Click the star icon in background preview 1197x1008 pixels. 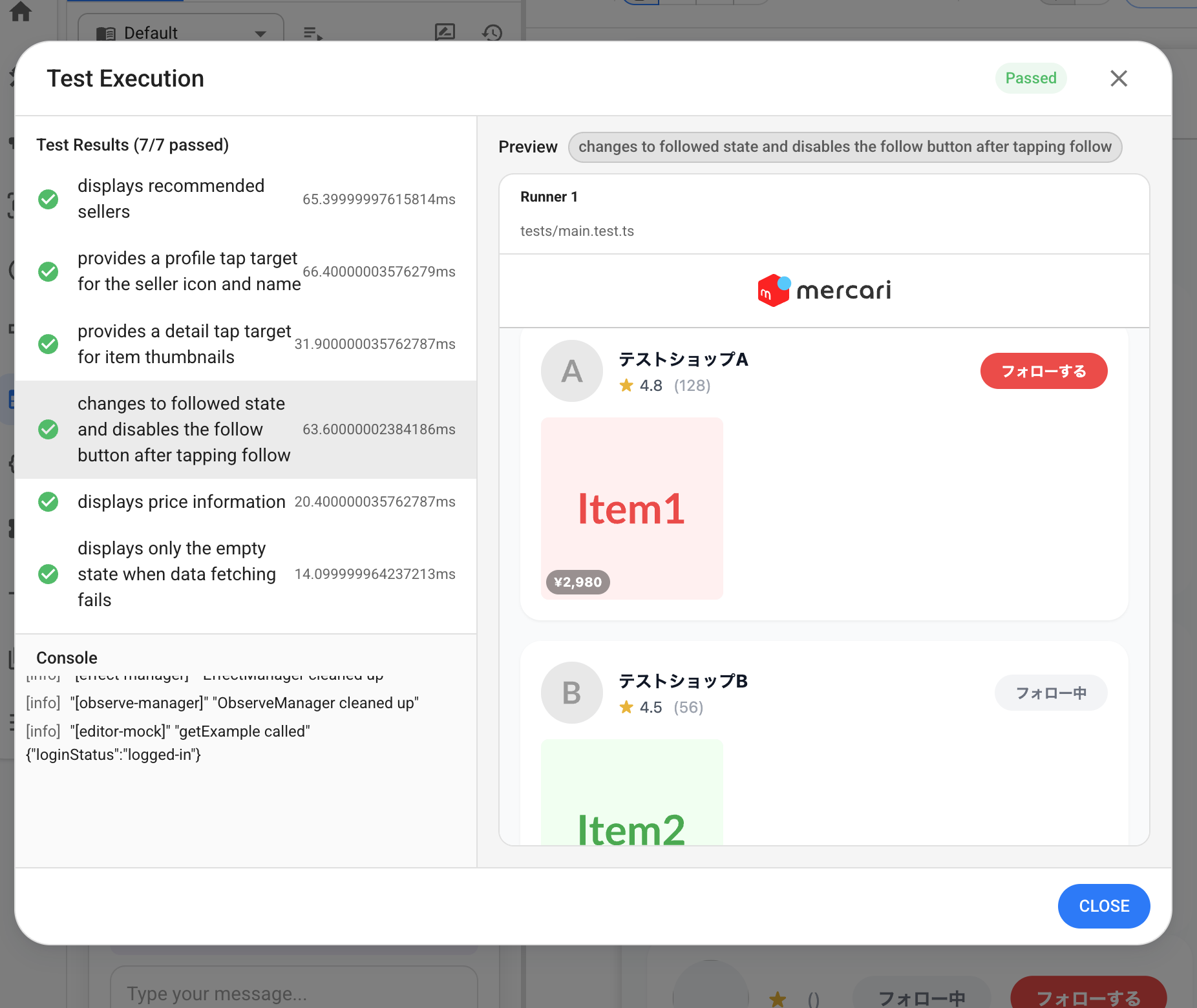click(778, 999)
